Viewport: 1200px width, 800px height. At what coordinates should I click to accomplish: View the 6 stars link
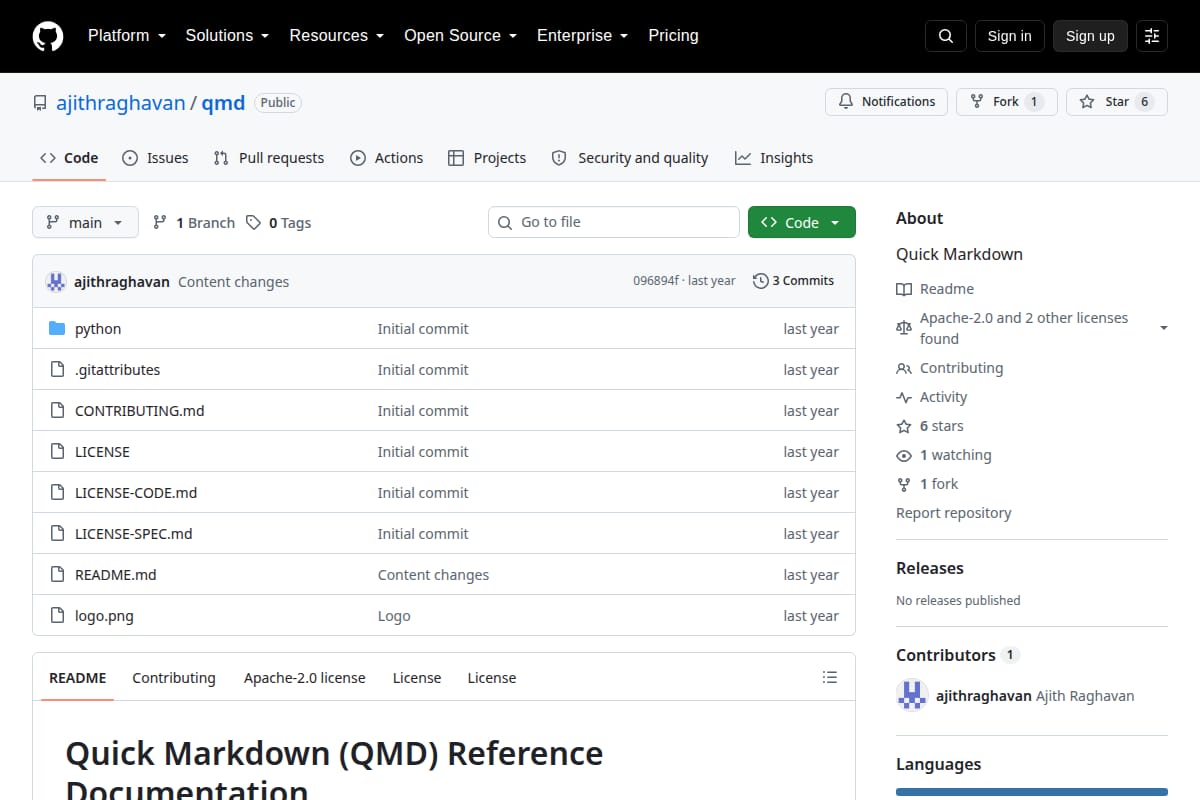941,426
